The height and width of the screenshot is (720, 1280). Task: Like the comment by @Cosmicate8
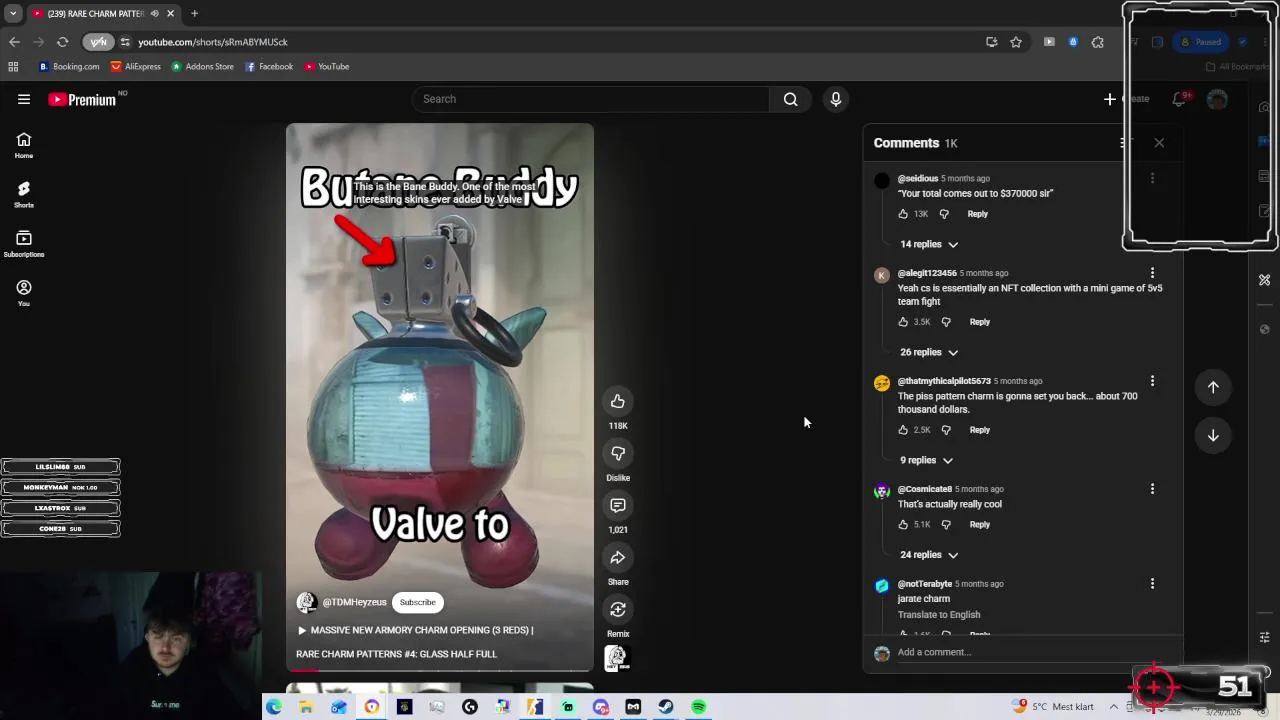coord(903,525)
